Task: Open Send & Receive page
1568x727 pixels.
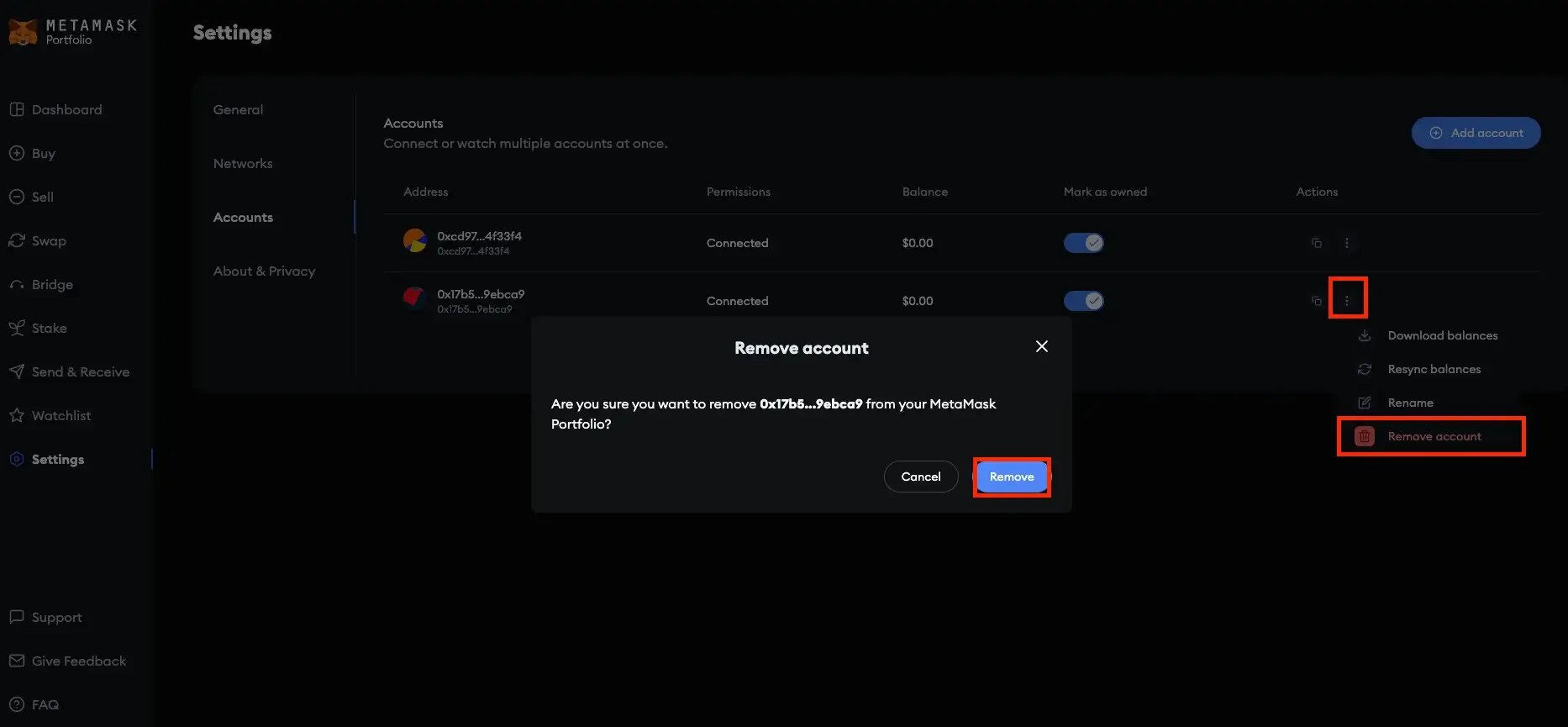Action: (69, 371)
